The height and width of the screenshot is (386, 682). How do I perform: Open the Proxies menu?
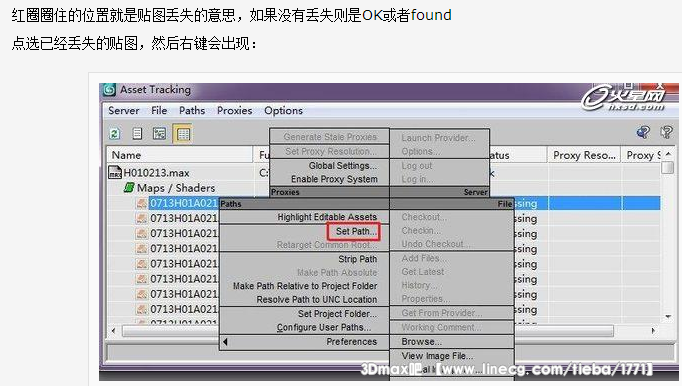234,111
